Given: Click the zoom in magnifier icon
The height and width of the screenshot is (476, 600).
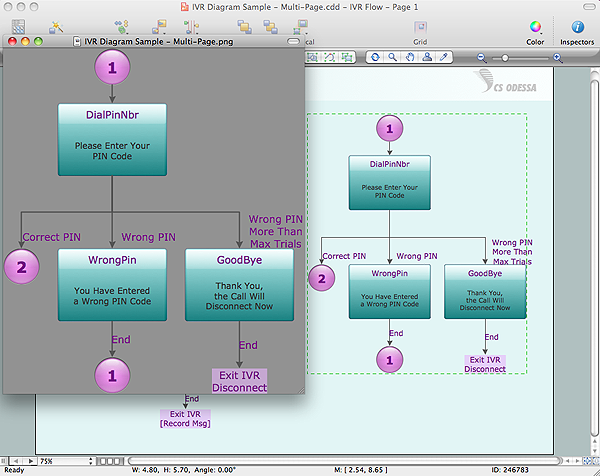Looking at the screenshot, I should point(558,59).
